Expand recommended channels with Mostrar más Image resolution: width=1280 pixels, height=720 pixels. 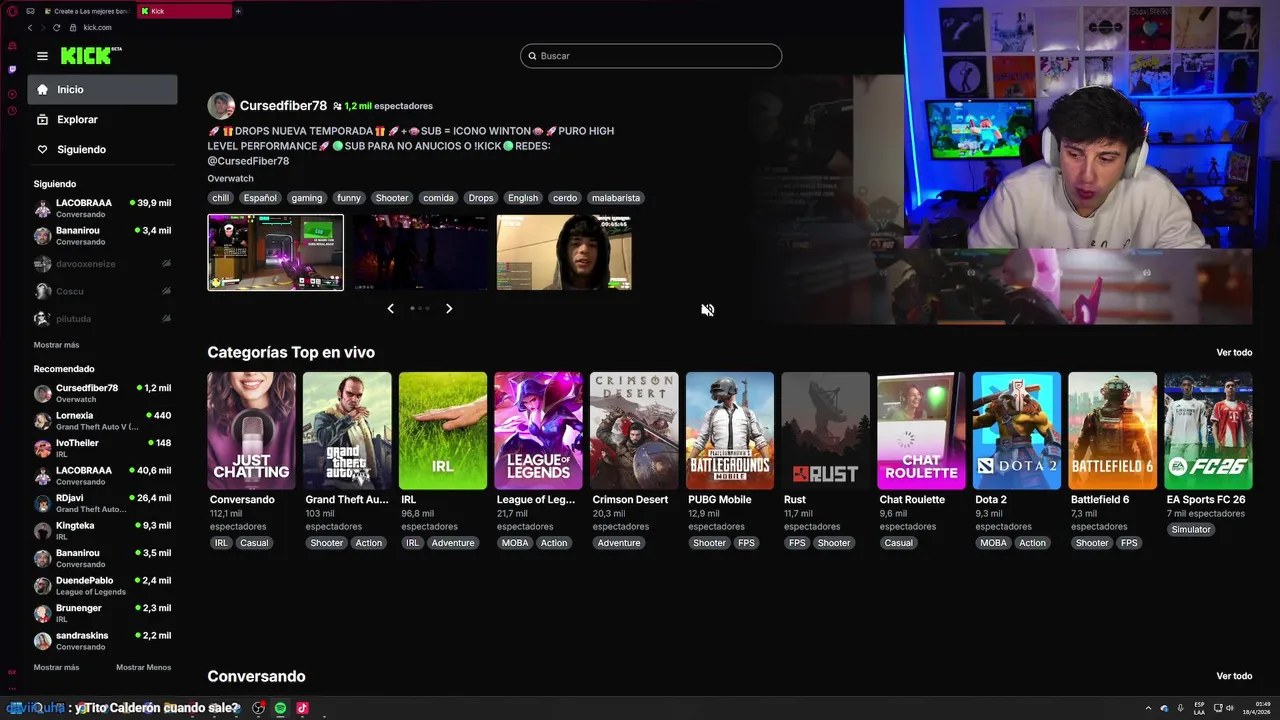56,667
